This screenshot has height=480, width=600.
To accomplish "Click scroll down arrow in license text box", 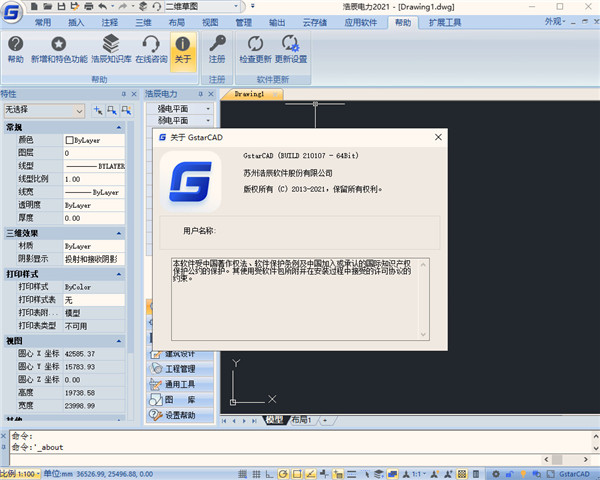I will (423, 334).
